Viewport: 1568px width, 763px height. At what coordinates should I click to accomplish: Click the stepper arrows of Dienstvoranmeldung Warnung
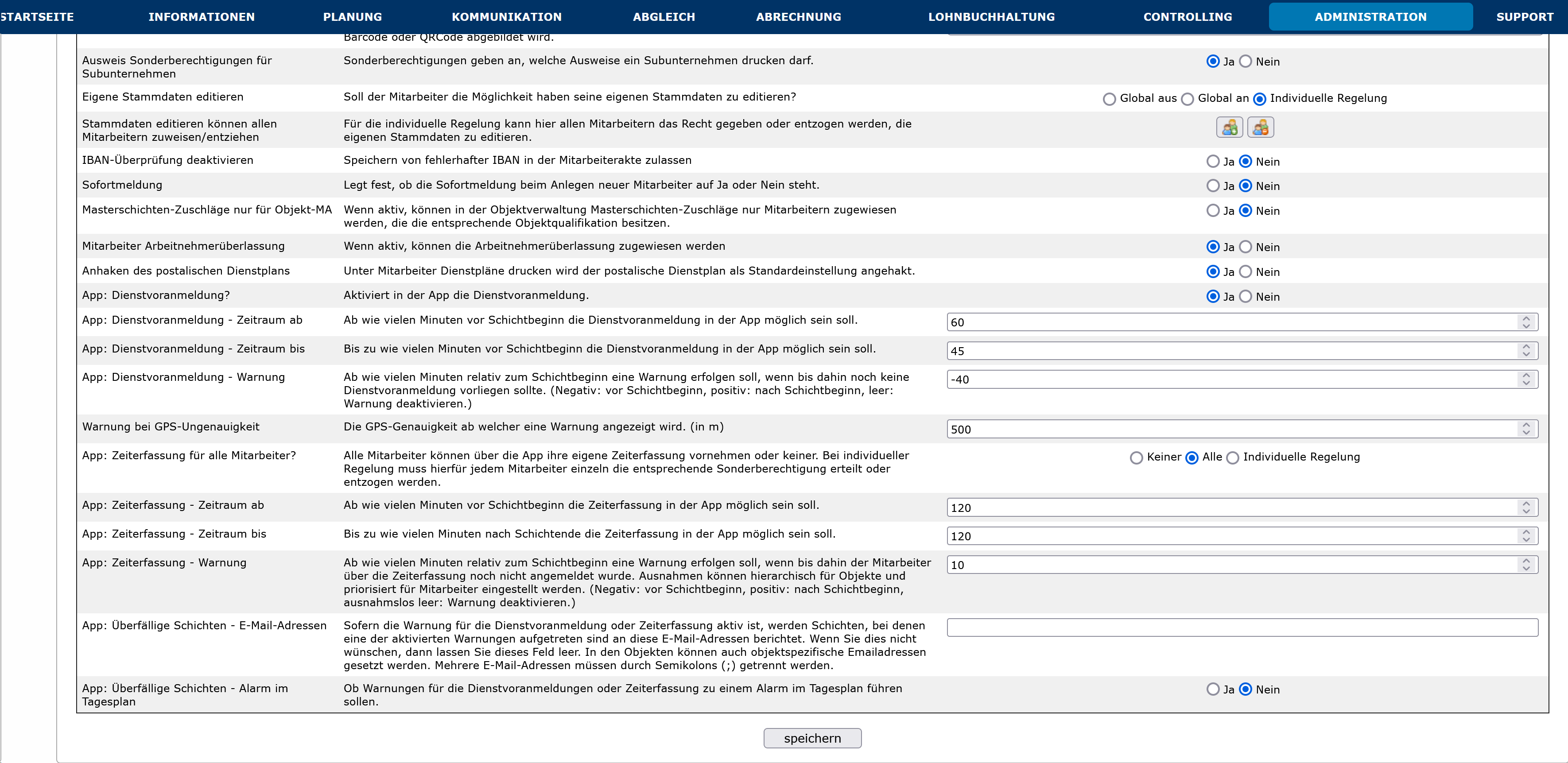[x=1526, y=379]
